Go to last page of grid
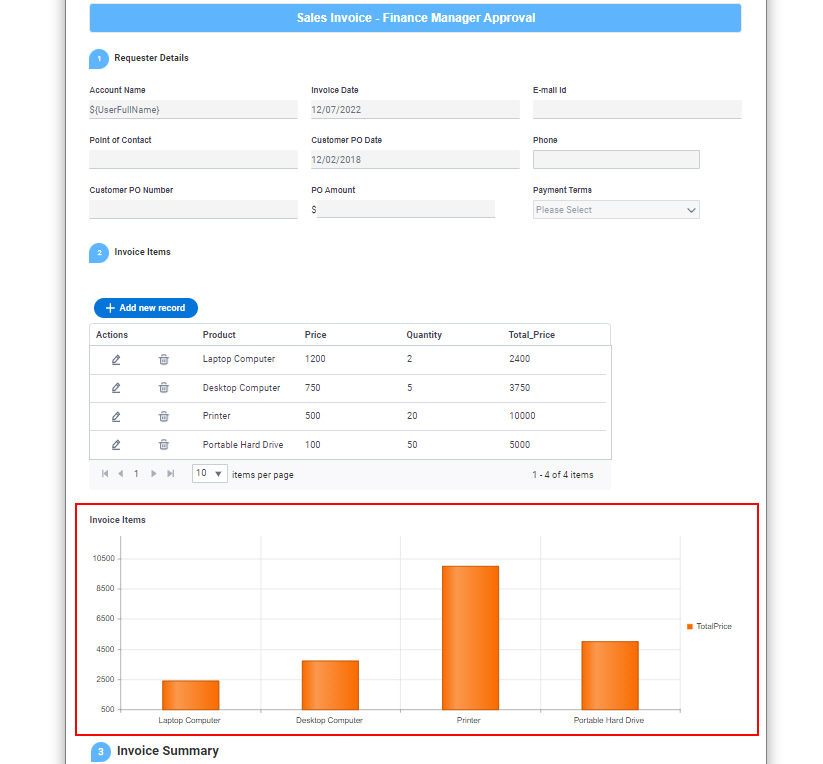Screen dimensions: 823x764 point(171,474)
